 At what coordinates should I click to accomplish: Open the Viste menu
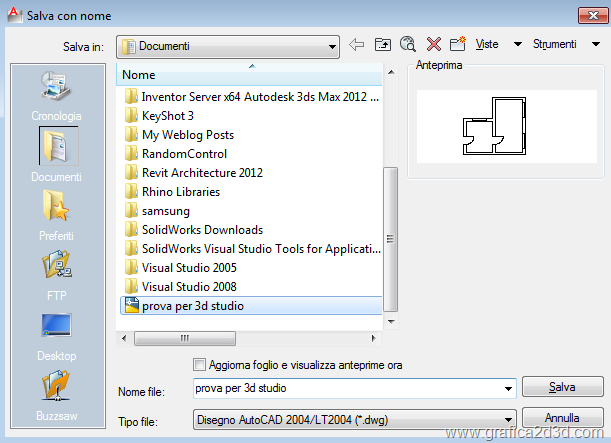pos(497,45)
